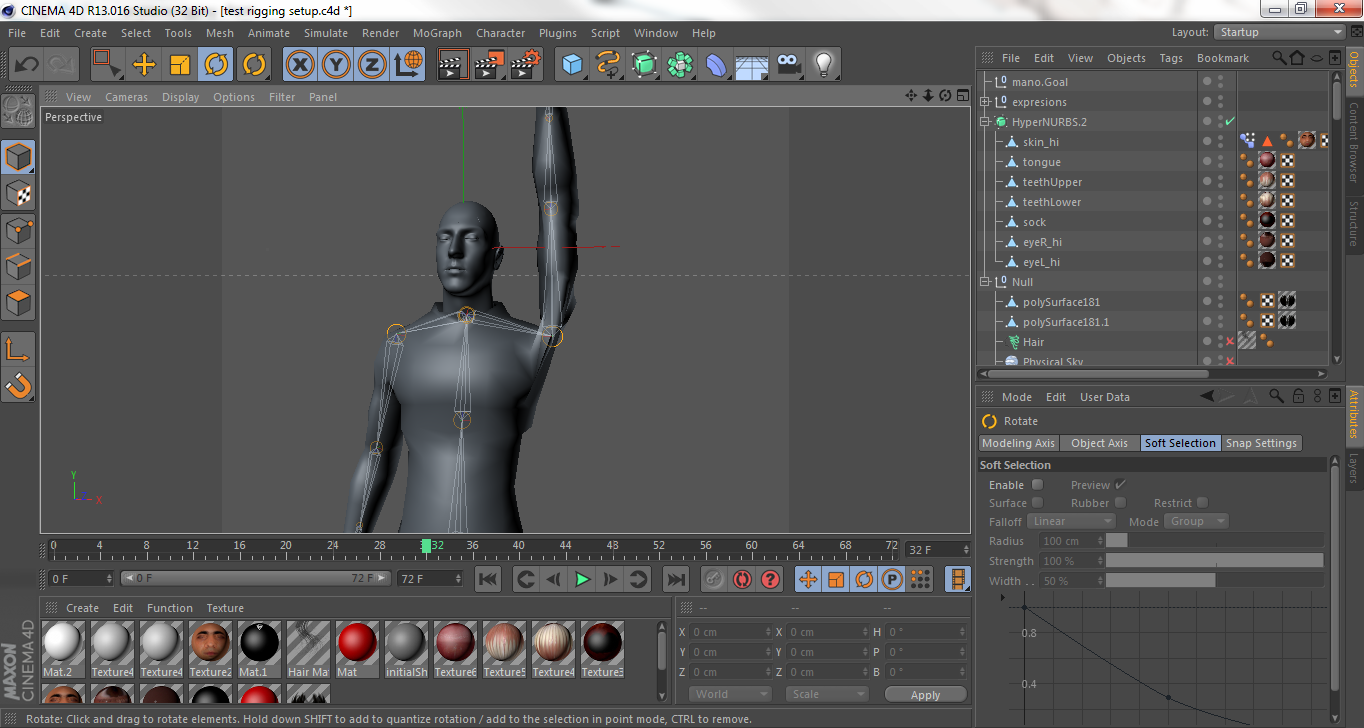Open the Tags menu in Object Manager

pyautogui.click(x=1171, y=58)
